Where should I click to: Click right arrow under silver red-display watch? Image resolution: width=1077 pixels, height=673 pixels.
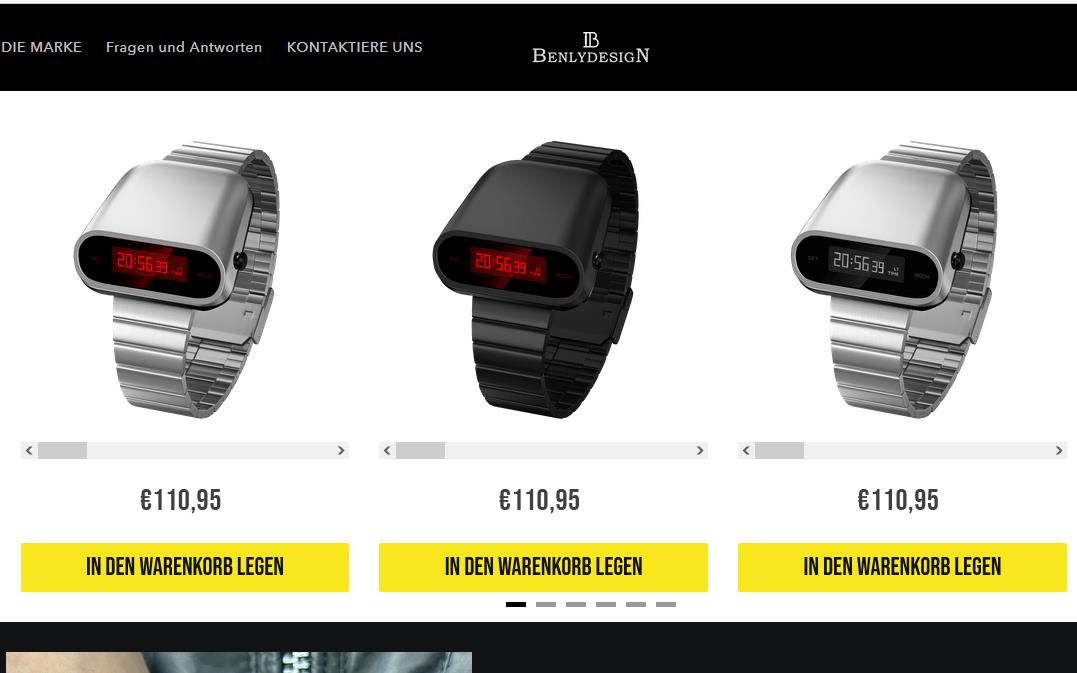pos(341,450)
